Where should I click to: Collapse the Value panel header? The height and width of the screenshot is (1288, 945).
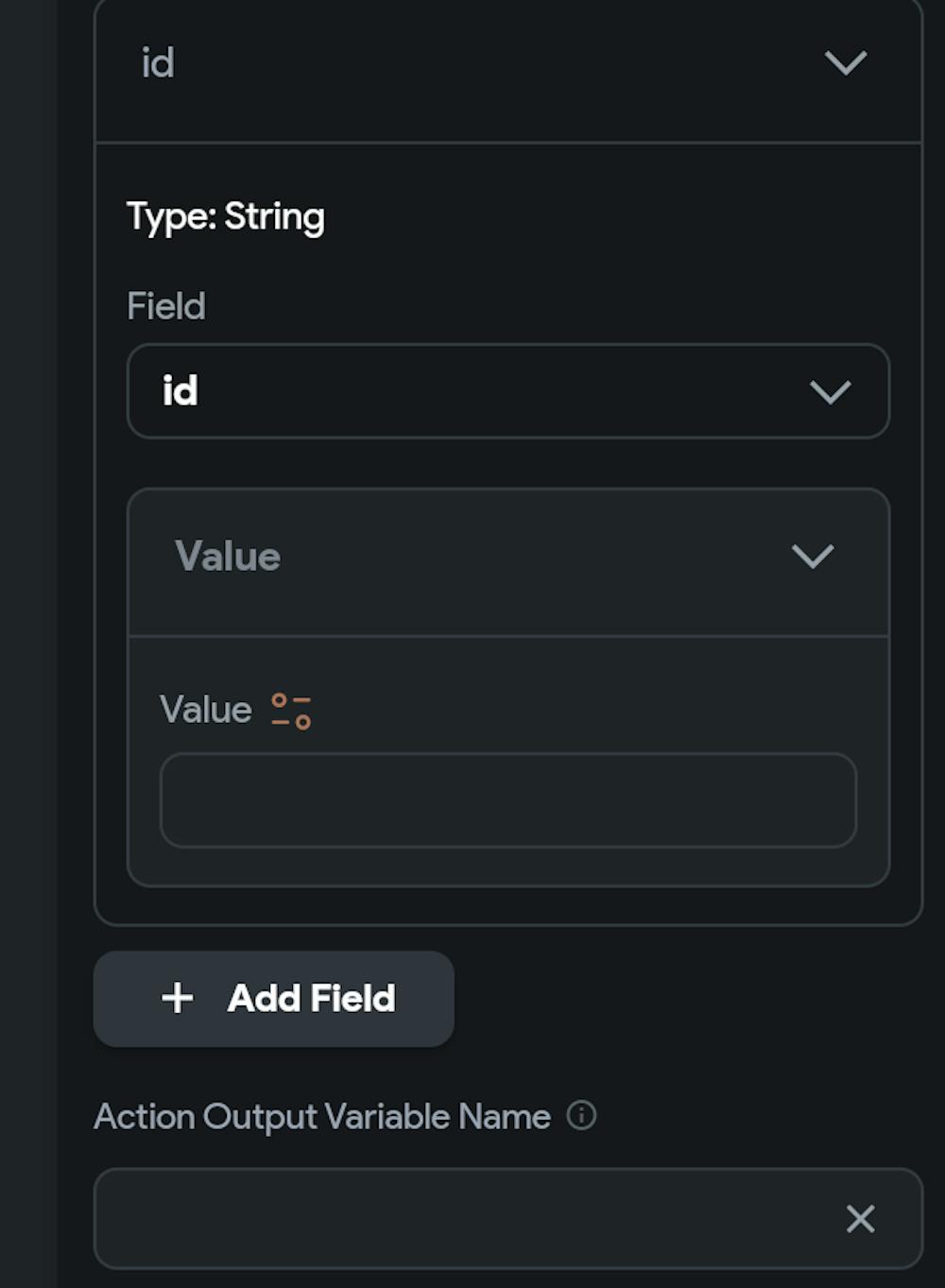click(x=507, y=557)
